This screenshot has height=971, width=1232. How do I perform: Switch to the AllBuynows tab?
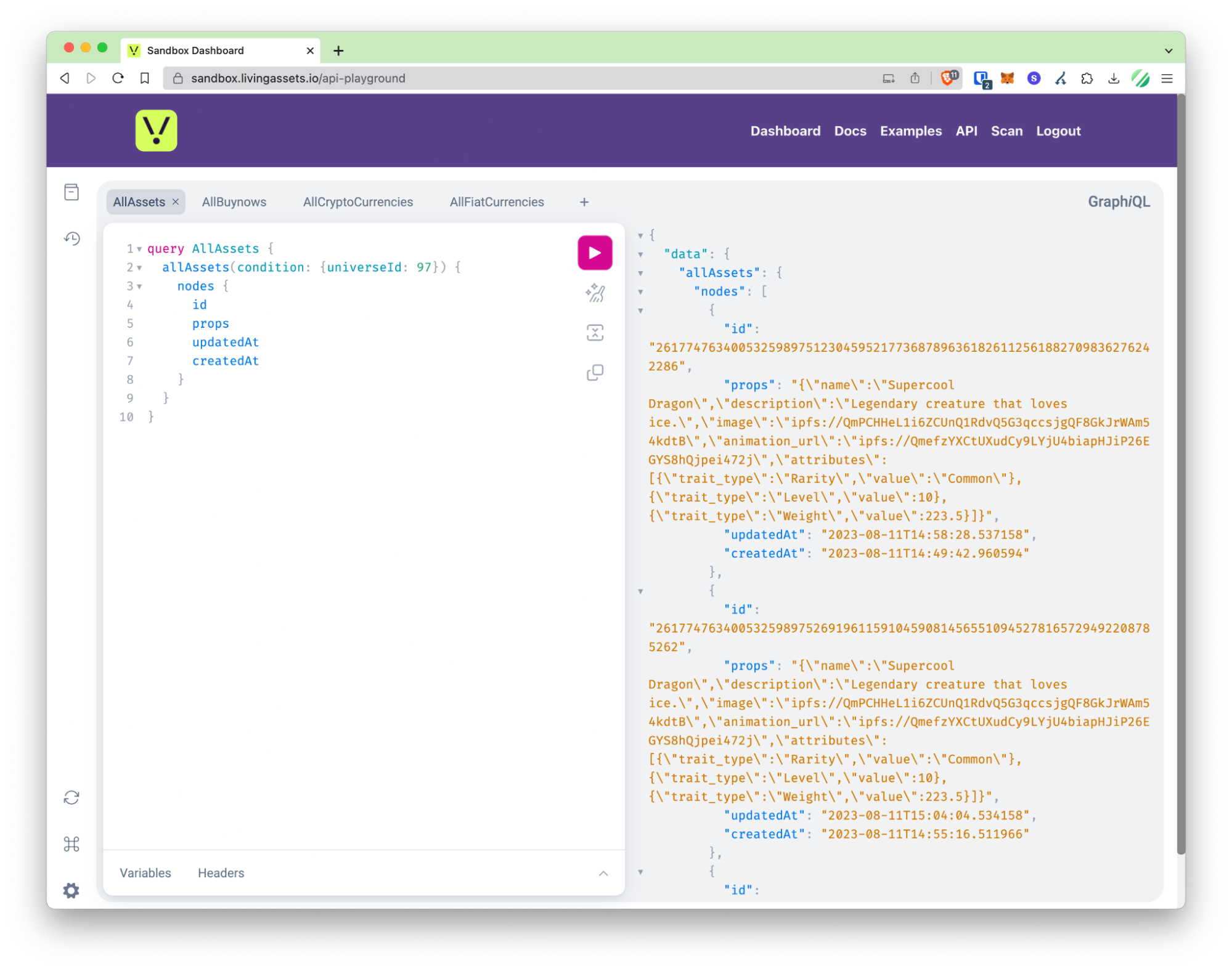tap(234, 202)
